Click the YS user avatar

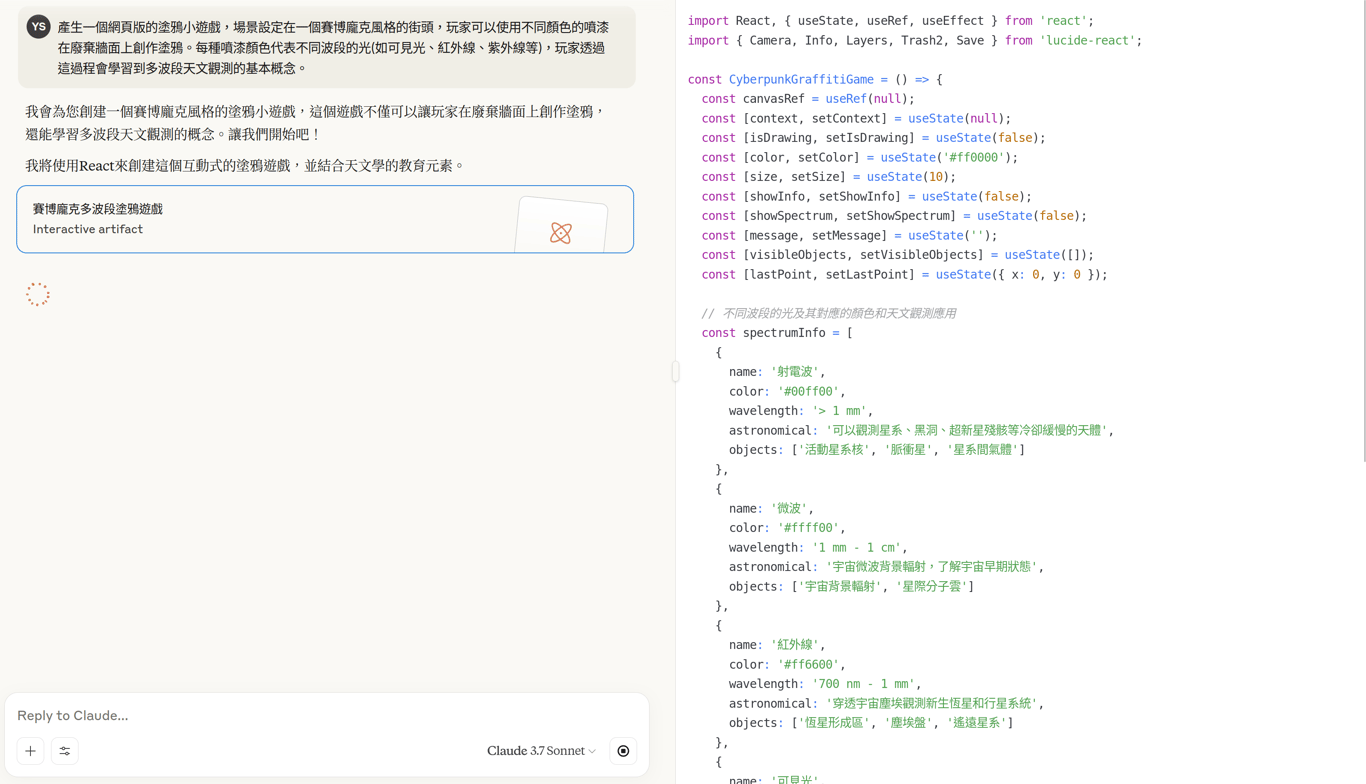(38, 27)
